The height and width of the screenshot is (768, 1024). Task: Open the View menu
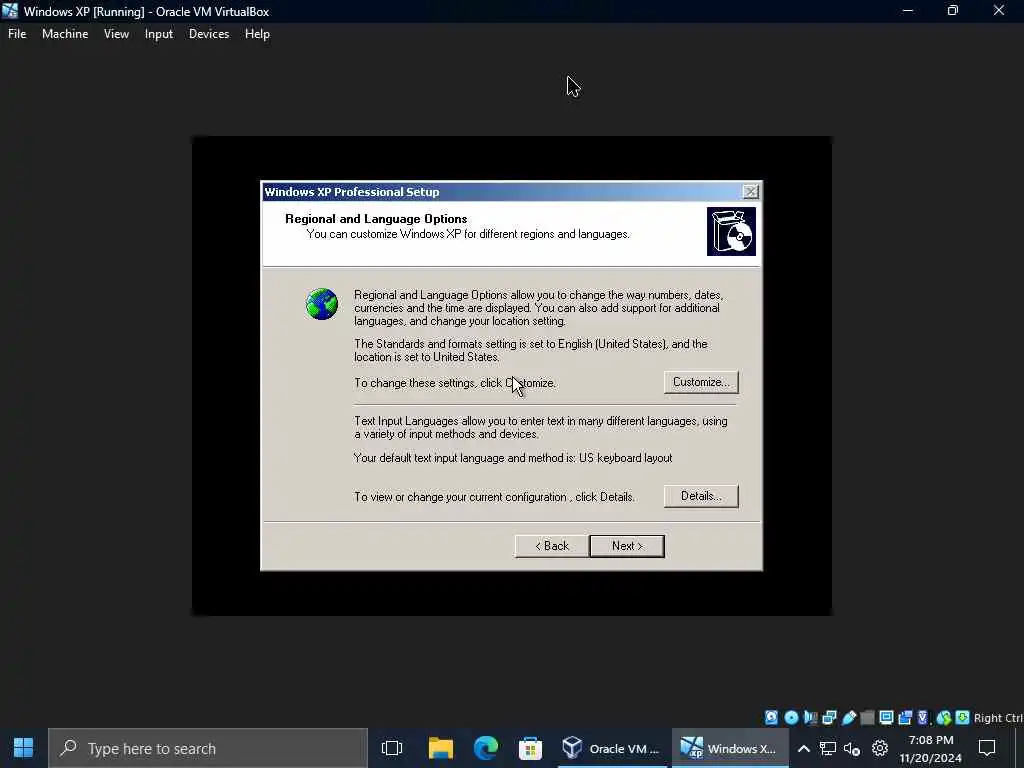point(116,34)
